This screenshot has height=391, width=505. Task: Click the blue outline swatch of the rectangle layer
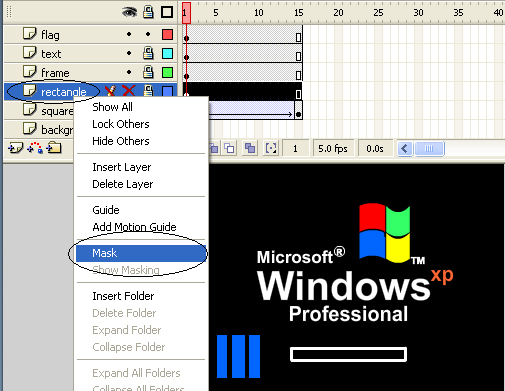(167, 91)
